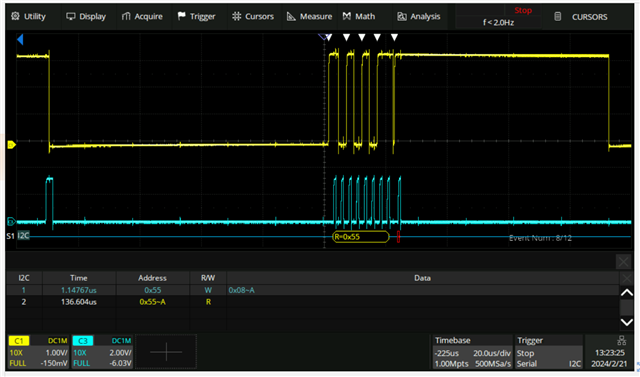Viewport: 640px width, 377px height.
Task: Open the Display menu
Action: pyautogui.click(x=86, y=16)
